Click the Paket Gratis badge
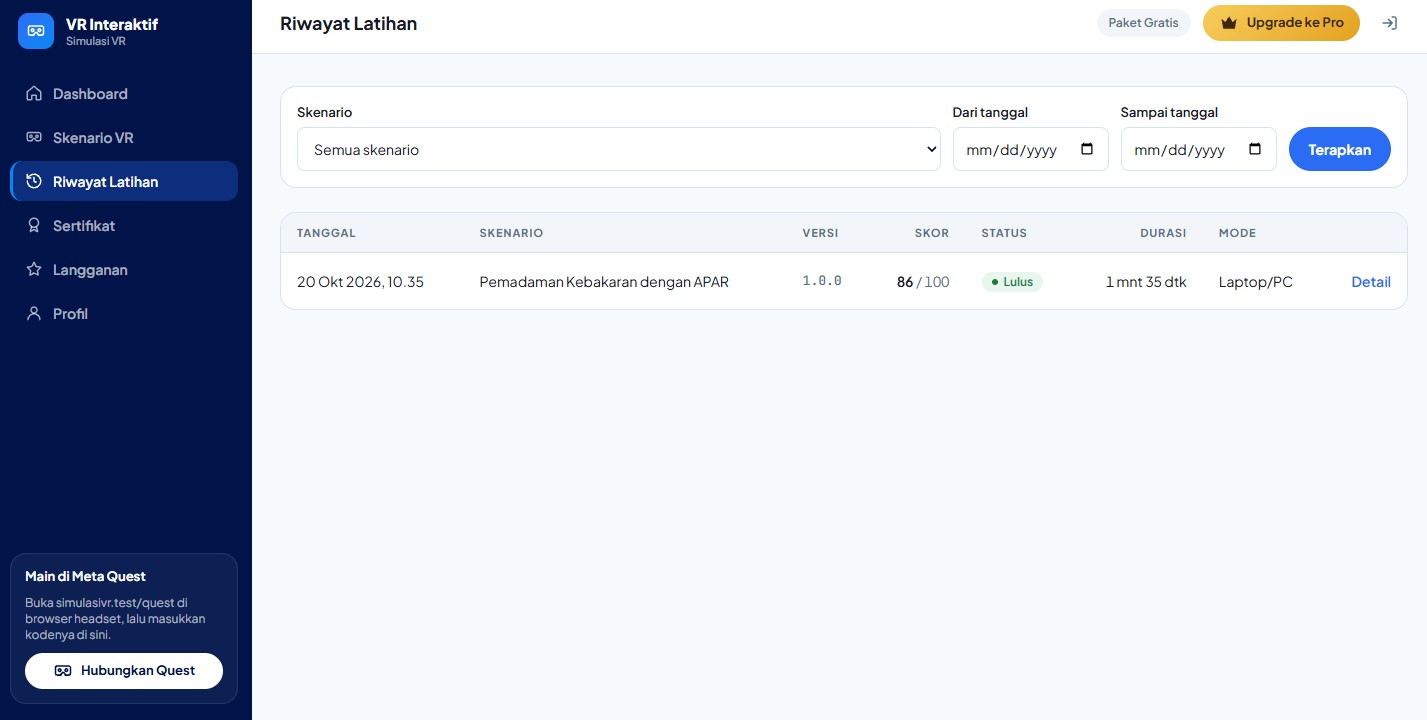The height and width of the screenshot is (720, 1427). coord(1143,23)
